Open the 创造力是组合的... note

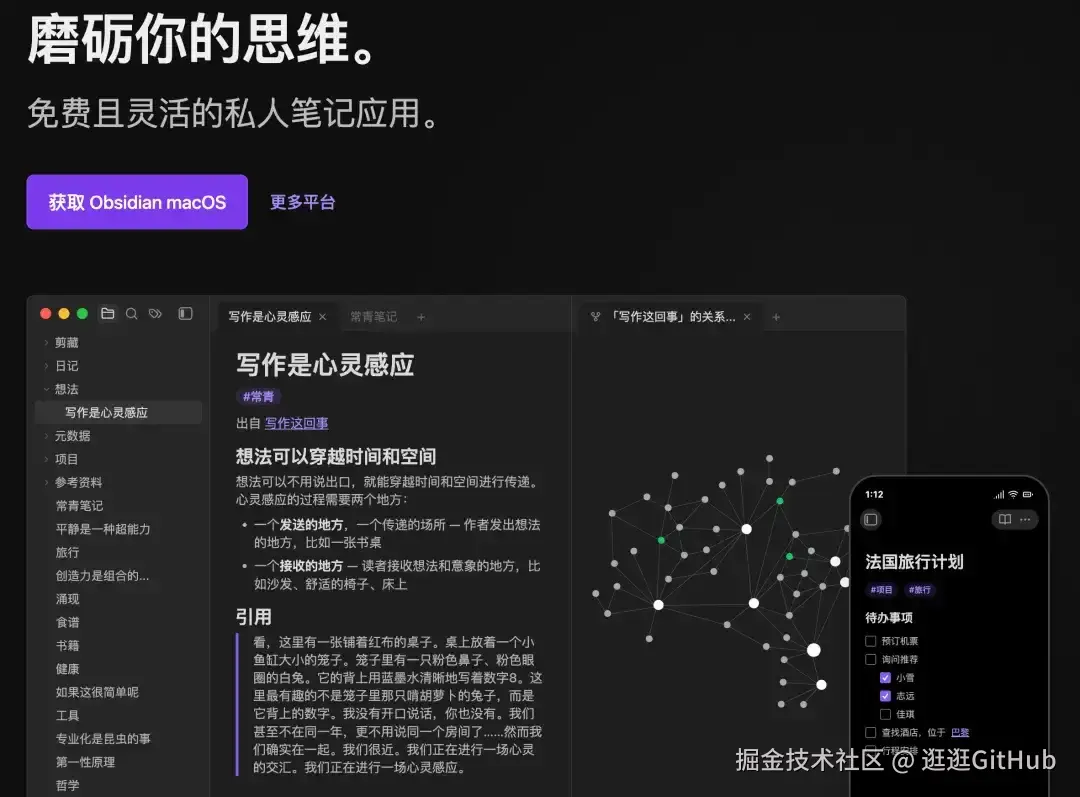pyautogui.click(x=102, y=576)
